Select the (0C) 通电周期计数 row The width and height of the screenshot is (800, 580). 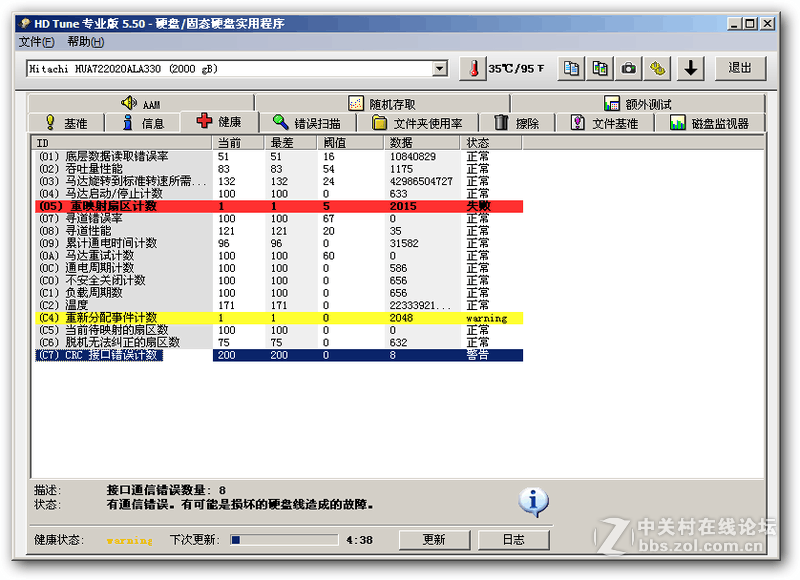[x=279, y=268]
